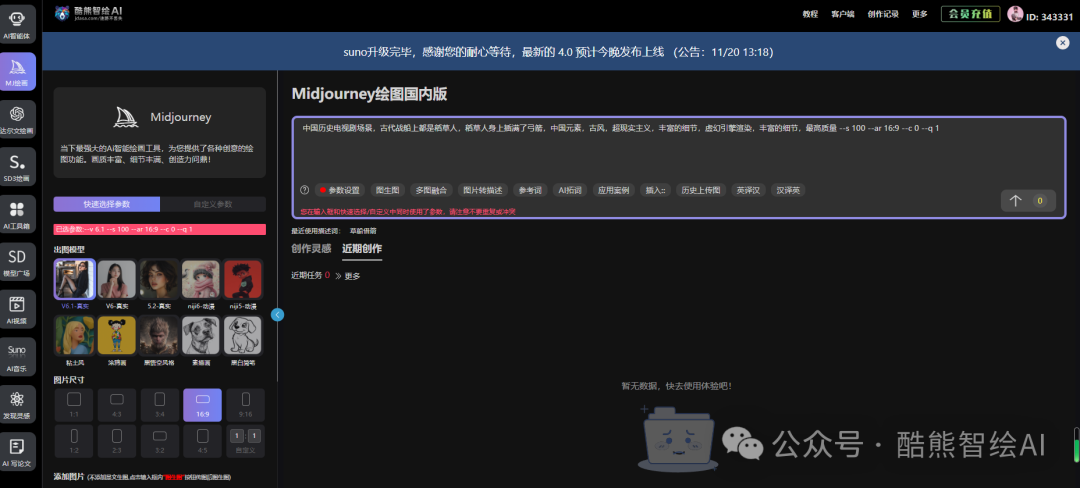The width and height of the screenshot is (1080, 488).
Task: Open 创作记录 in the top menu
Action: click(x=883, y=14)
